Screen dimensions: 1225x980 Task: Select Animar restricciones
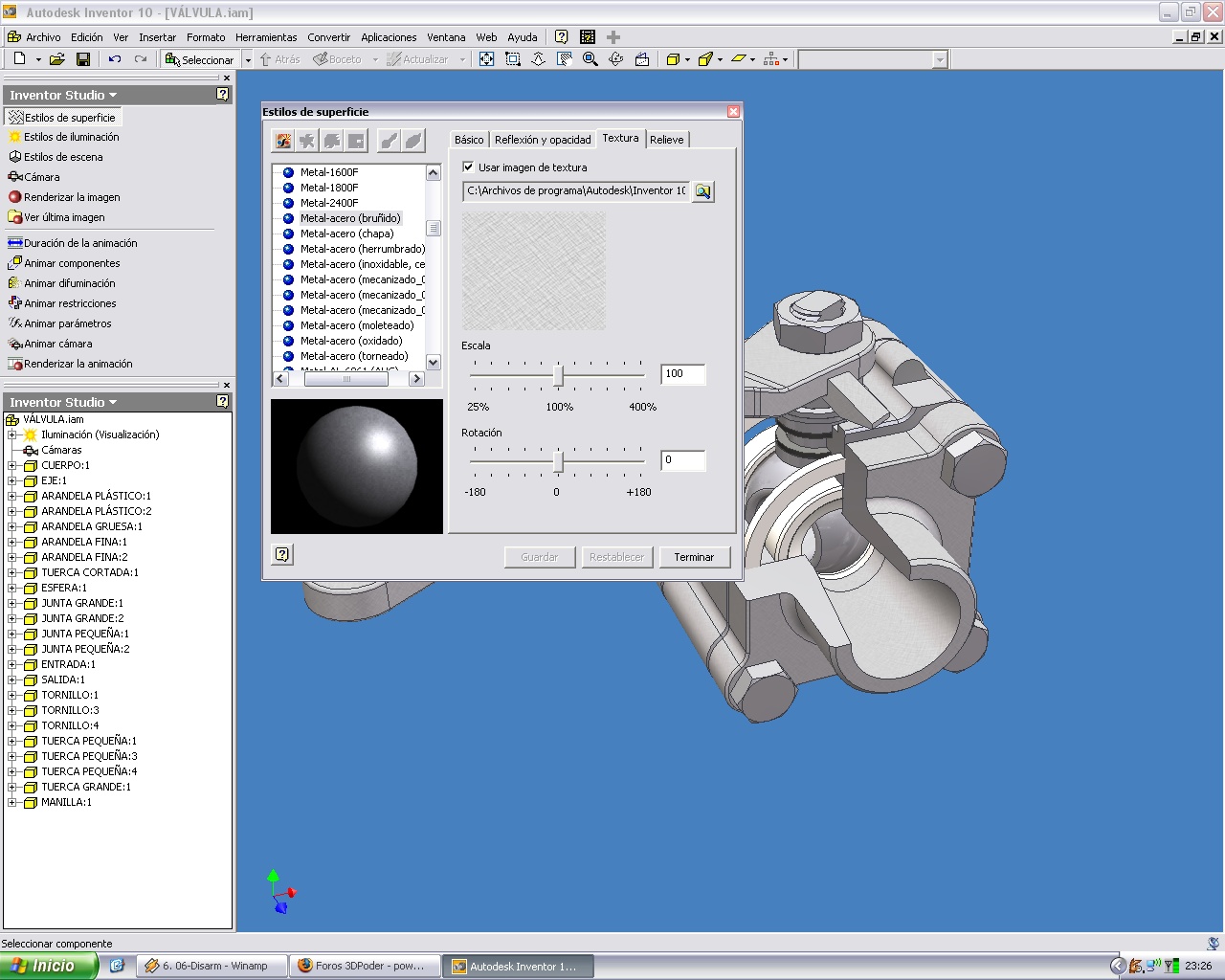coord(62,303)
